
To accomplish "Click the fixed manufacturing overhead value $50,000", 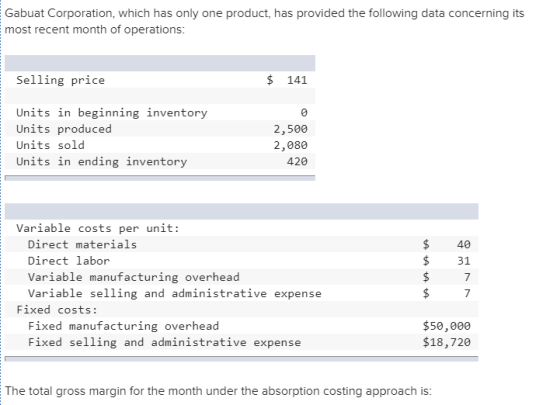I will point(446,326).
